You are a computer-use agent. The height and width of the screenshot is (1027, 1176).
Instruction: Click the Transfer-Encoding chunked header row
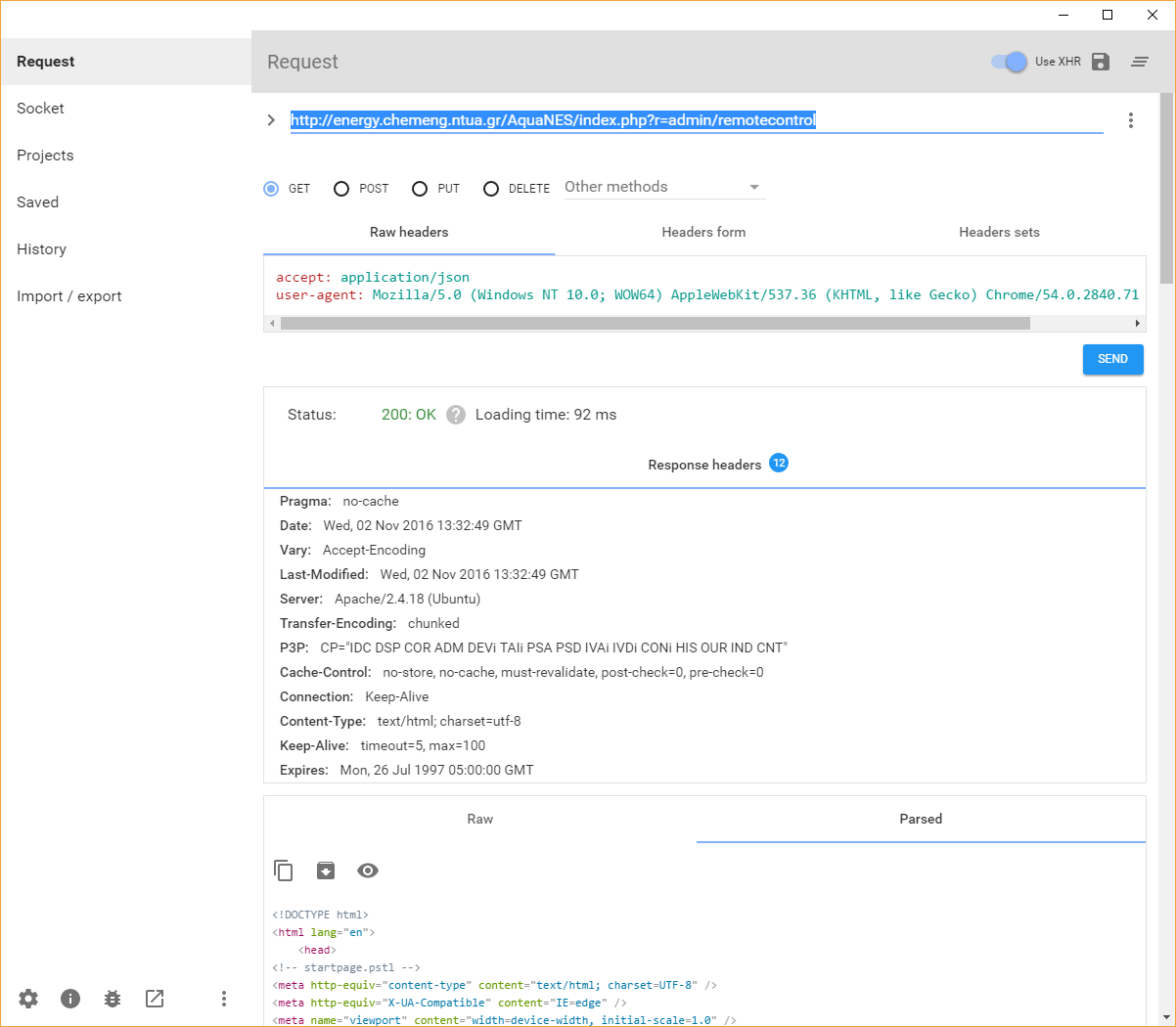(370, 623)
